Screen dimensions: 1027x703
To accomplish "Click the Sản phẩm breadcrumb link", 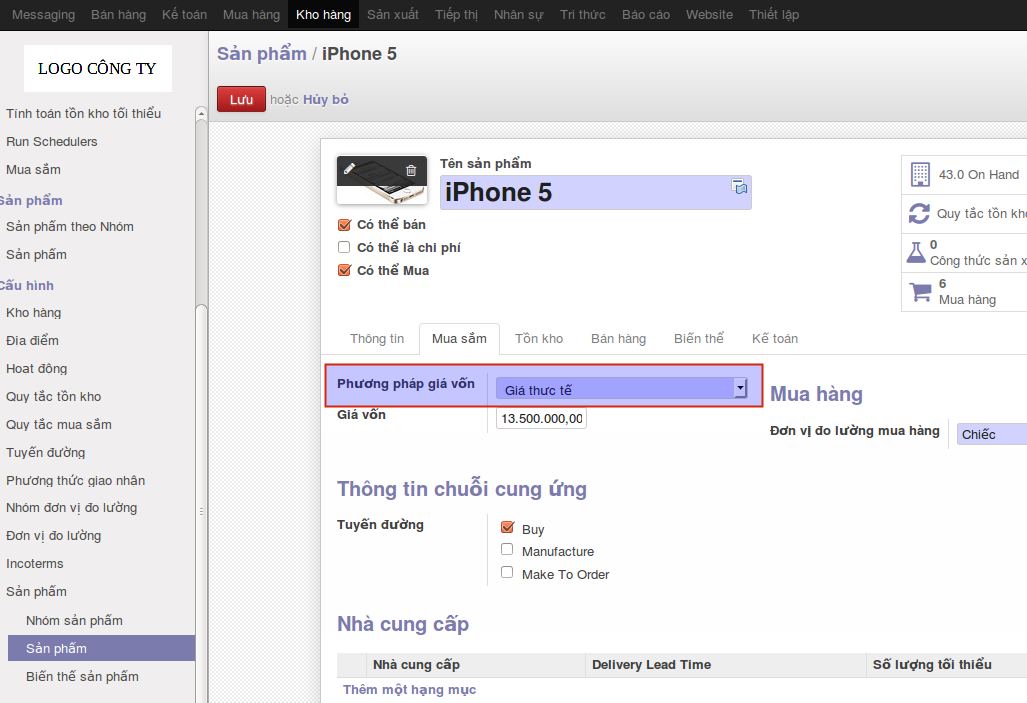I will point(262,54).
